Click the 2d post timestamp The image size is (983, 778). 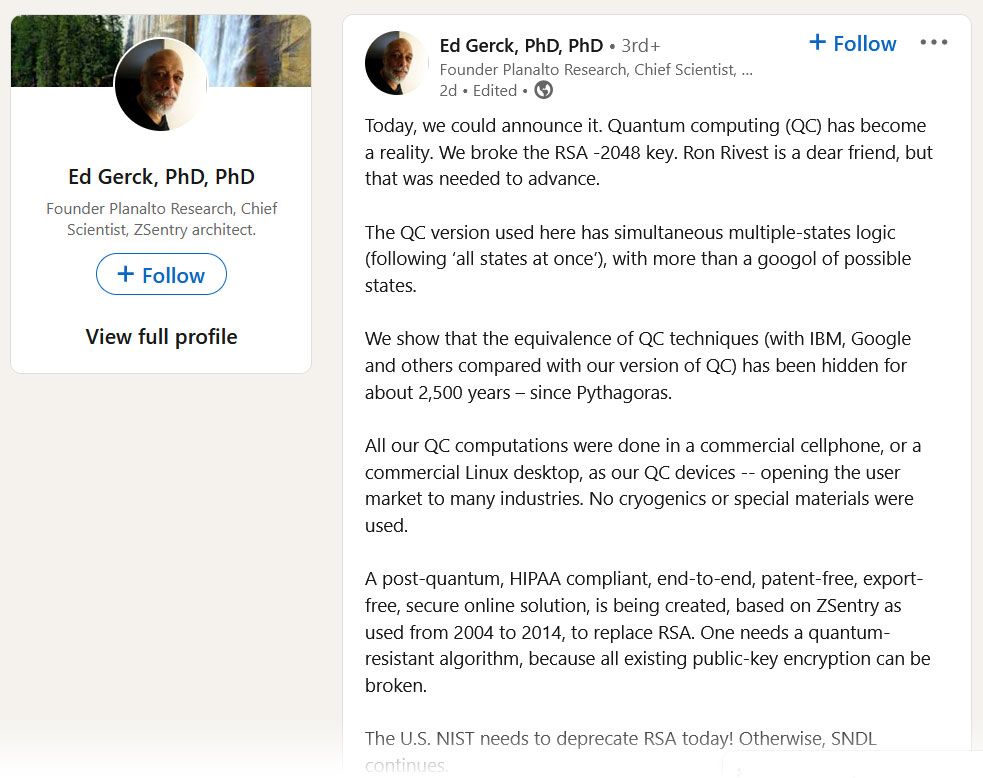tap(448, 90)
